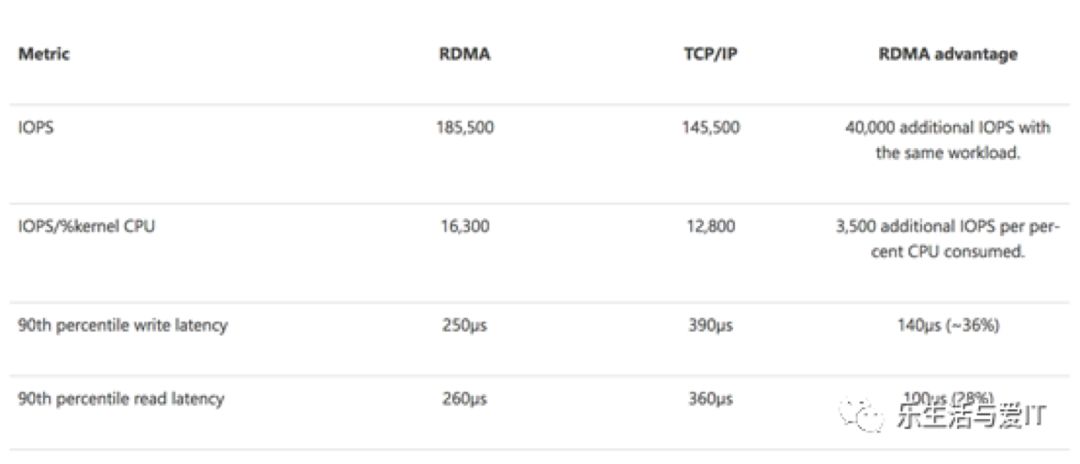Select the IOPS/%kernel CPU row label
Viewport: 1080px width, 464px height.
coord(86,226)
